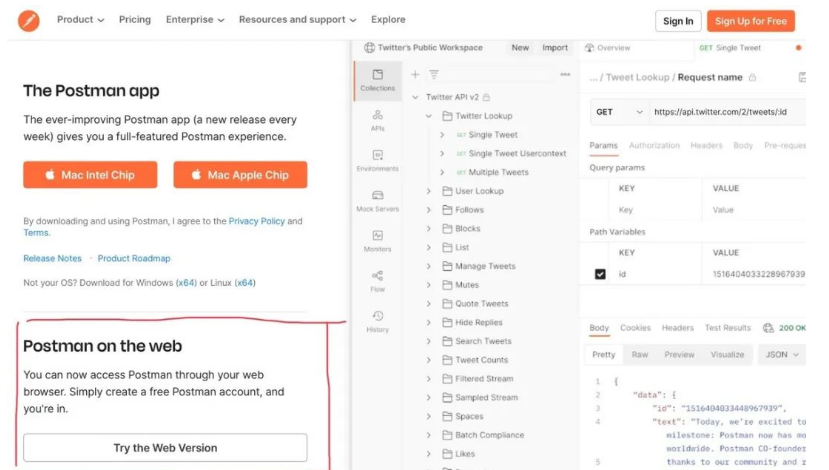Click the documentation icon at request header right

[802, 77]
